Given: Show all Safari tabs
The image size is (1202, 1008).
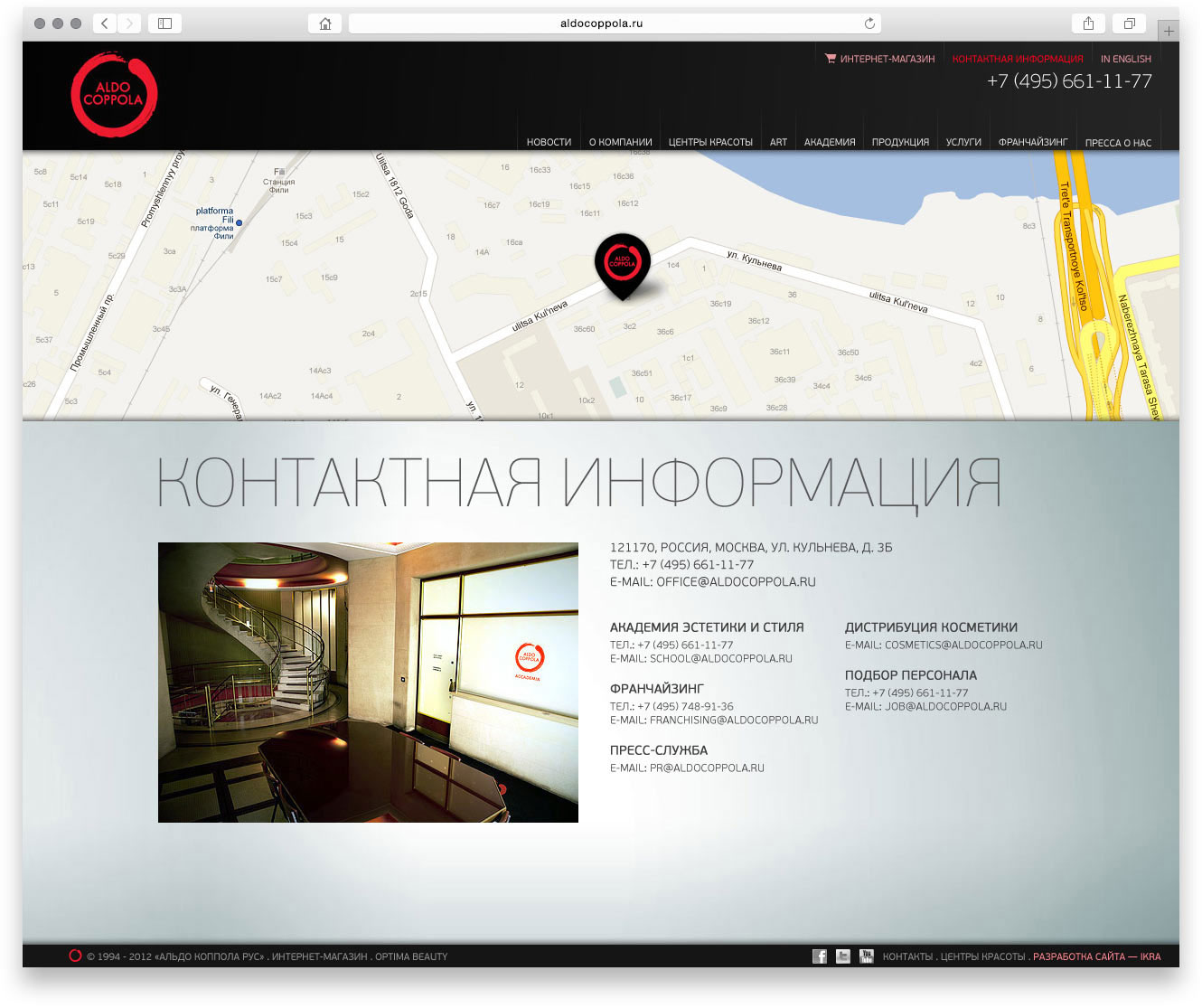Looking at the screenshot, I should [1130, 24].
